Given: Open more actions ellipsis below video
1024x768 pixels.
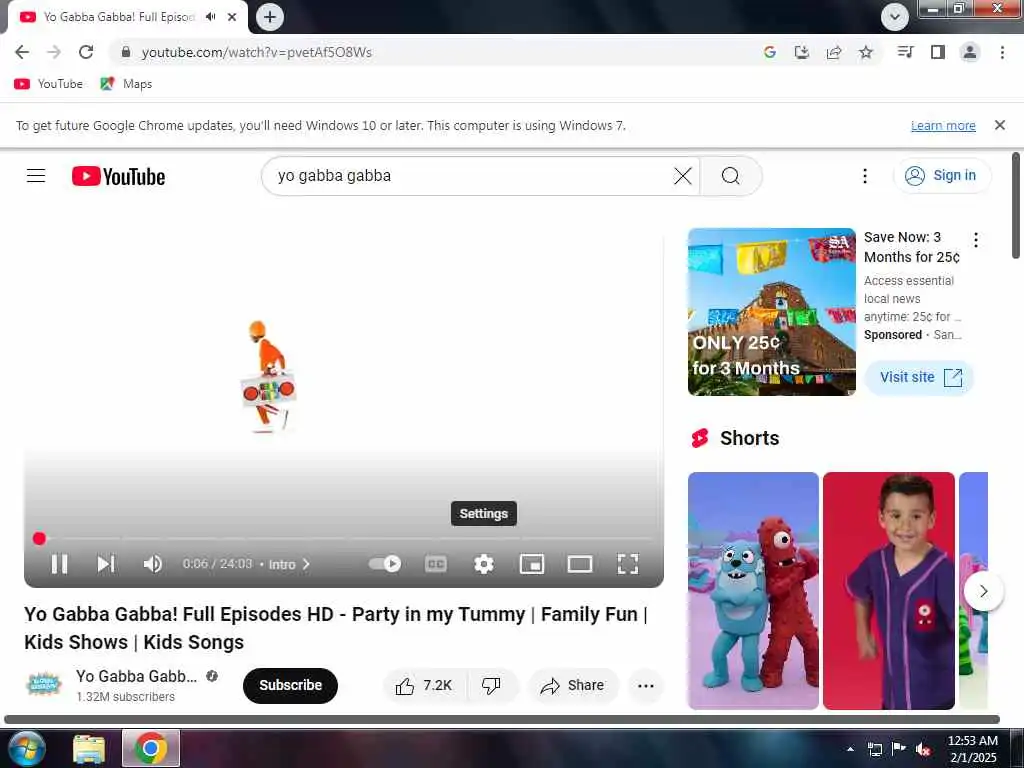Looking at the screenshot, I should (x=645, y=685).
